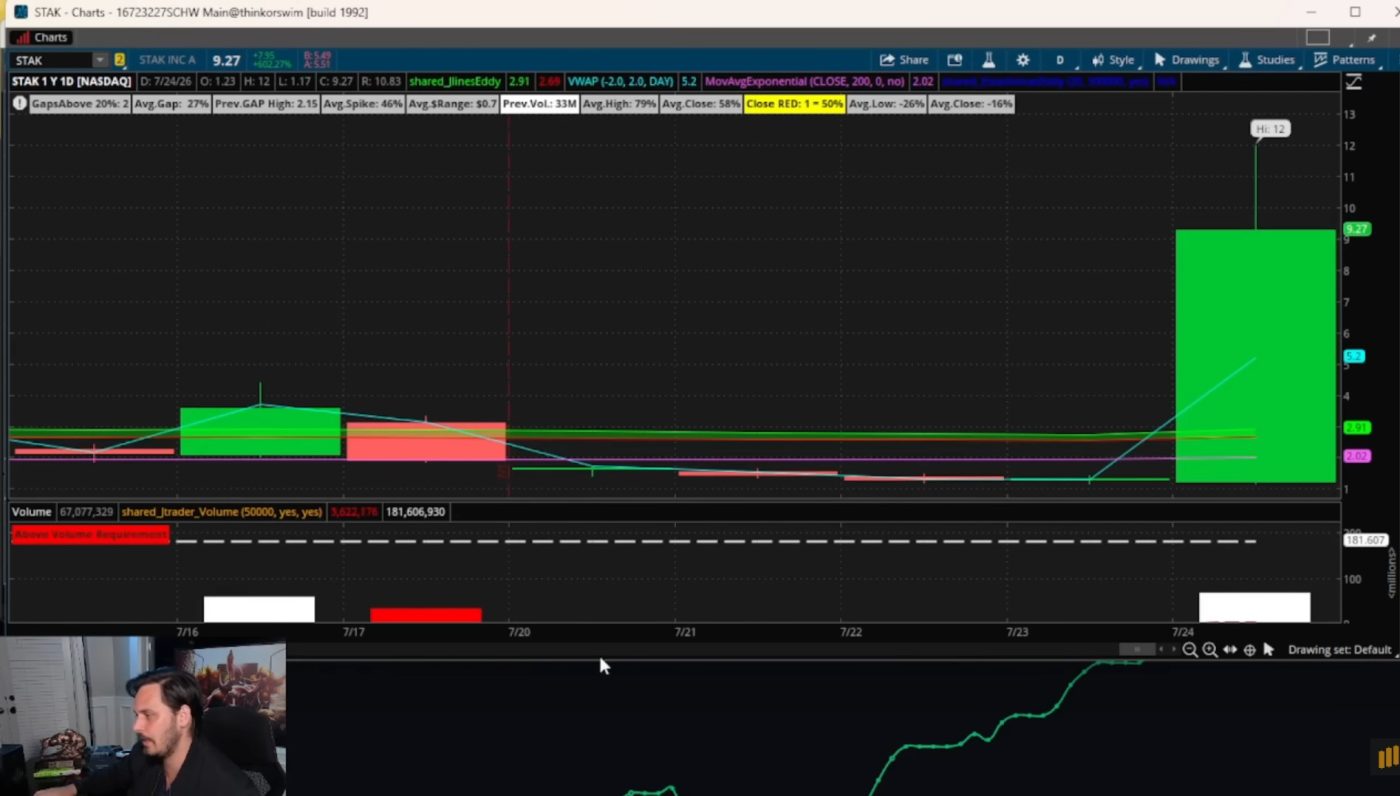Click the shared_JlinesEddy study label
Viewport: 1400px width, 796px height.
click(455, 81)
